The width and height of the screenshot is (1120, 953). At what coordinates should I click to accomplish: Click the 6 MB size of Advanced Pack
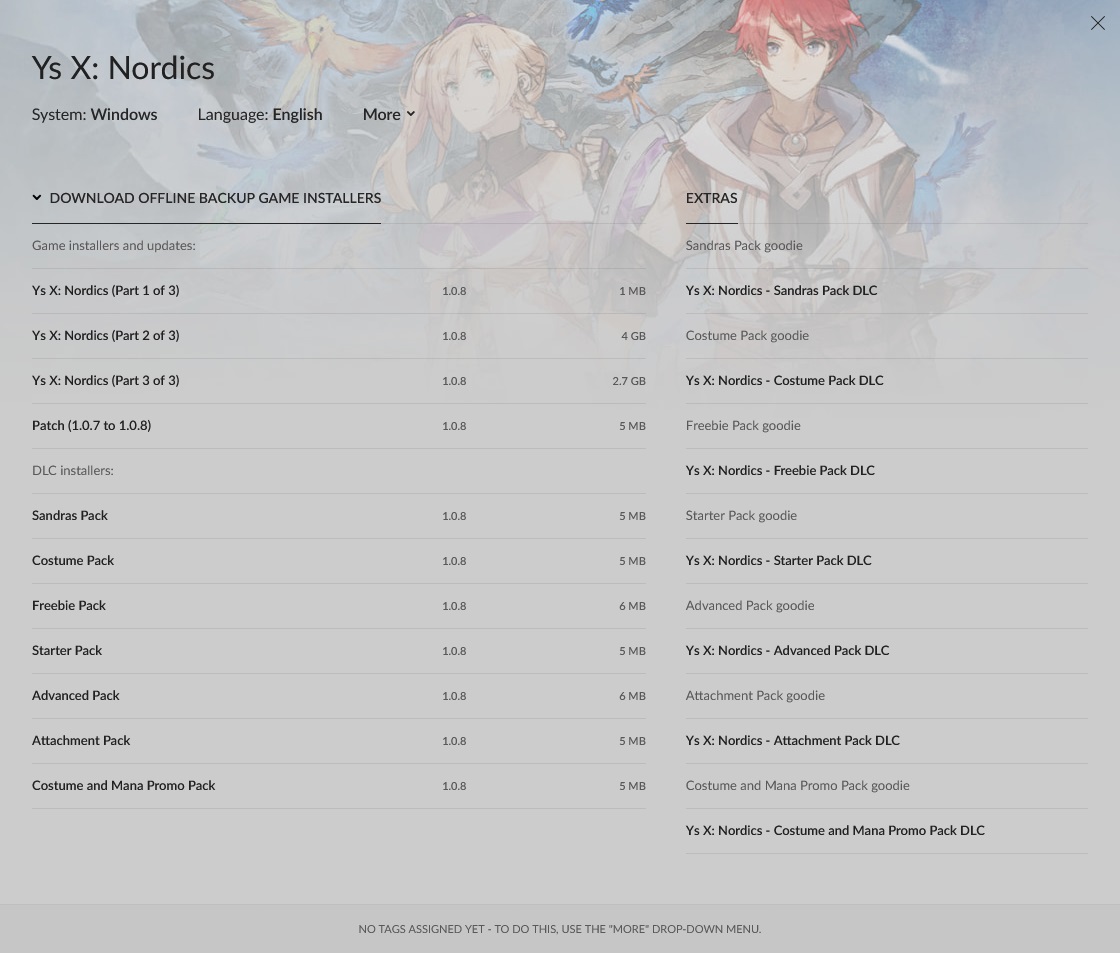click(632, 697)
